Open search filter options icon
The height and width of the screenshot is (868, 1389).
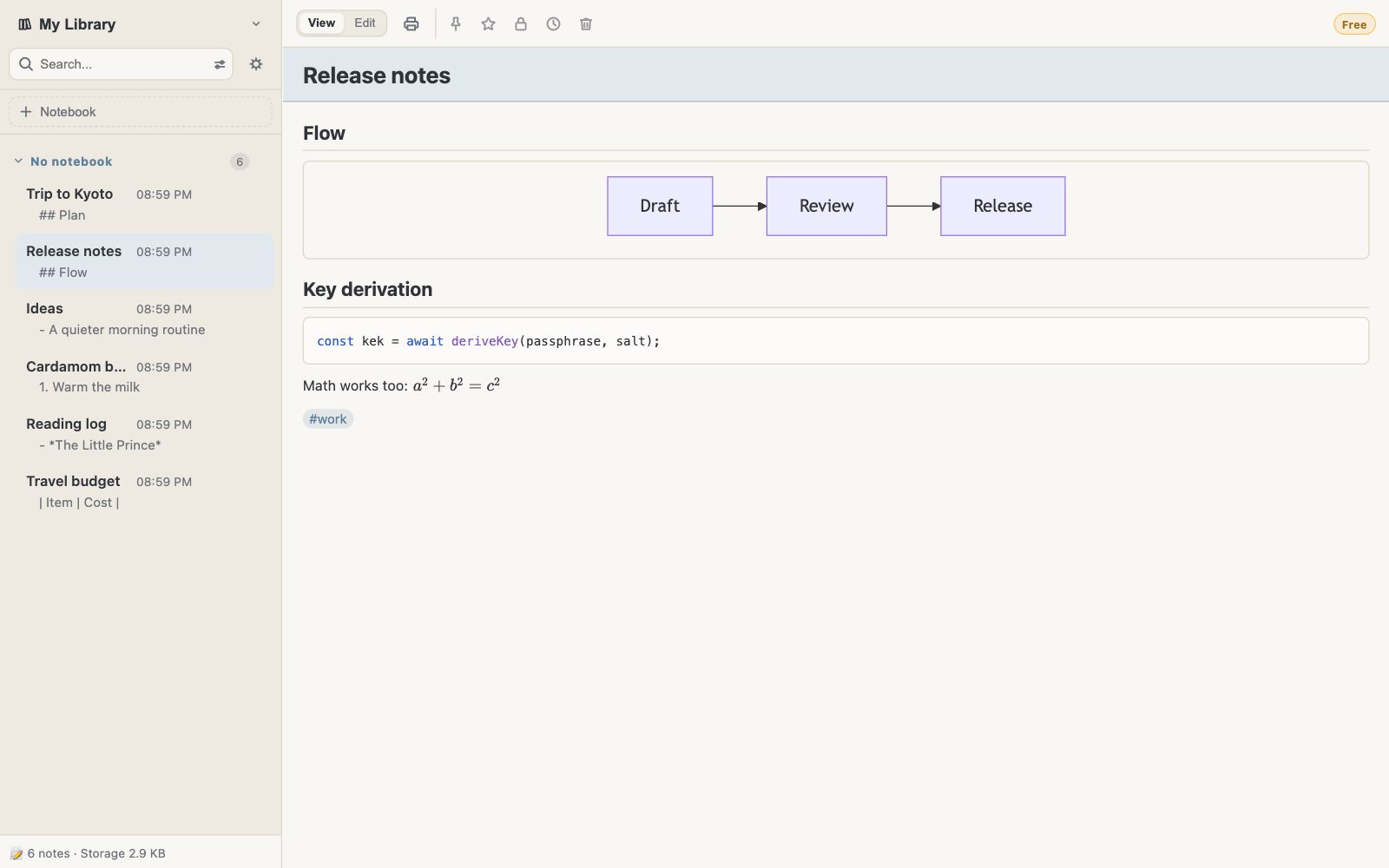(x=220, y=64)
